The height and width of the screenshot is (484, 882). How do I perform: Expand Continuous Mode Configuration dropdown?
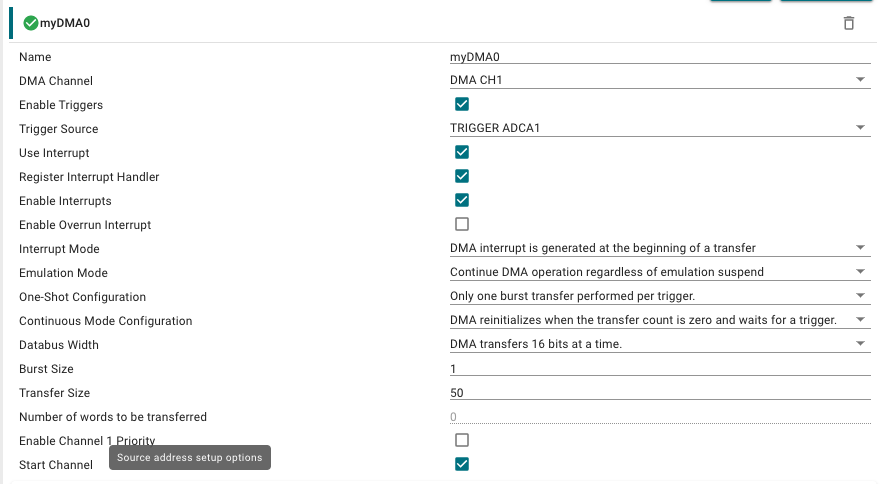pos(659,321)
